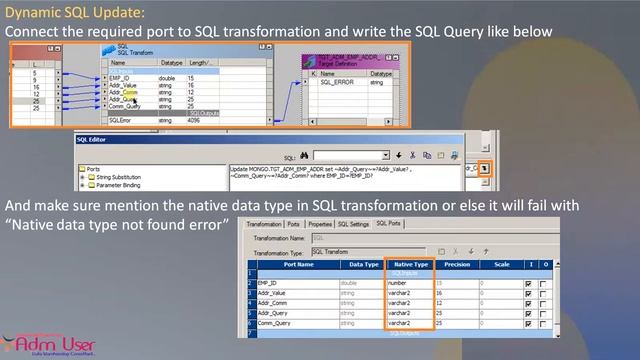Click the SQL query text area
Image resolution: width=640 pixels, height=360 pixels.
pyautogui.click(x=346, y=178)
